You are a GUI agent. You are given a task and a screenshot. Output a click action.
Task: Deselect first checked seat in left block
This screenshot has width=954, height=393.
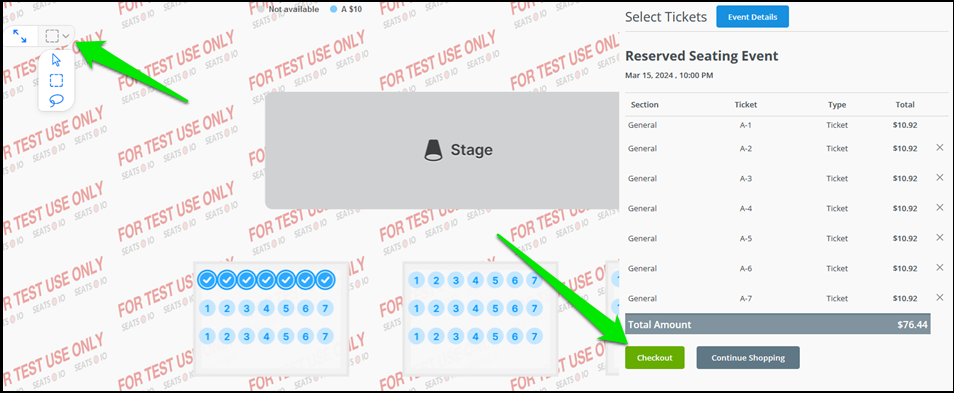coord(207,280)
